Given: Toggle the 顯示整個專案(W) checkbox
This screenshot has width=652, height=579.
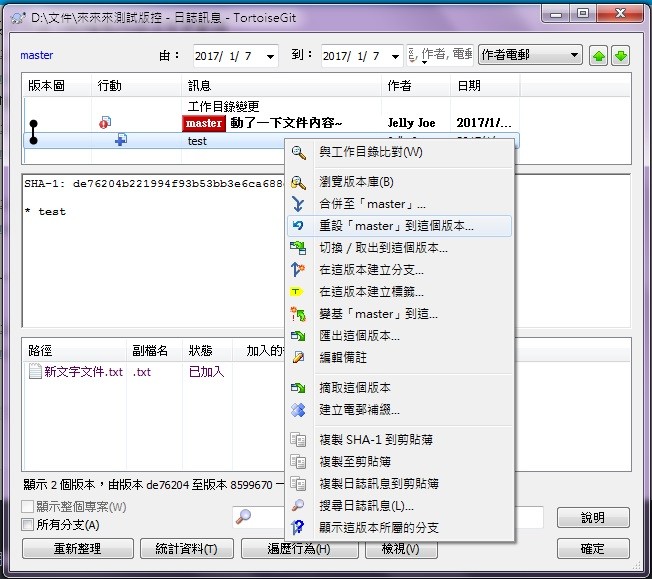Looking at the screenshot, I should (x=27, y=507).
